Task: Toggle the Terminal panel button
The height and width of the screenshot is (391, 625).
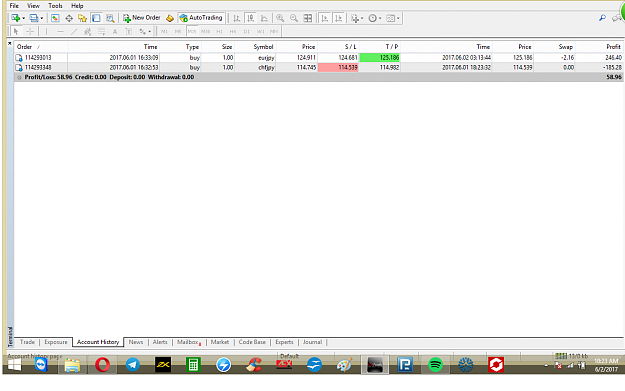Action: (x=96, y=18)
